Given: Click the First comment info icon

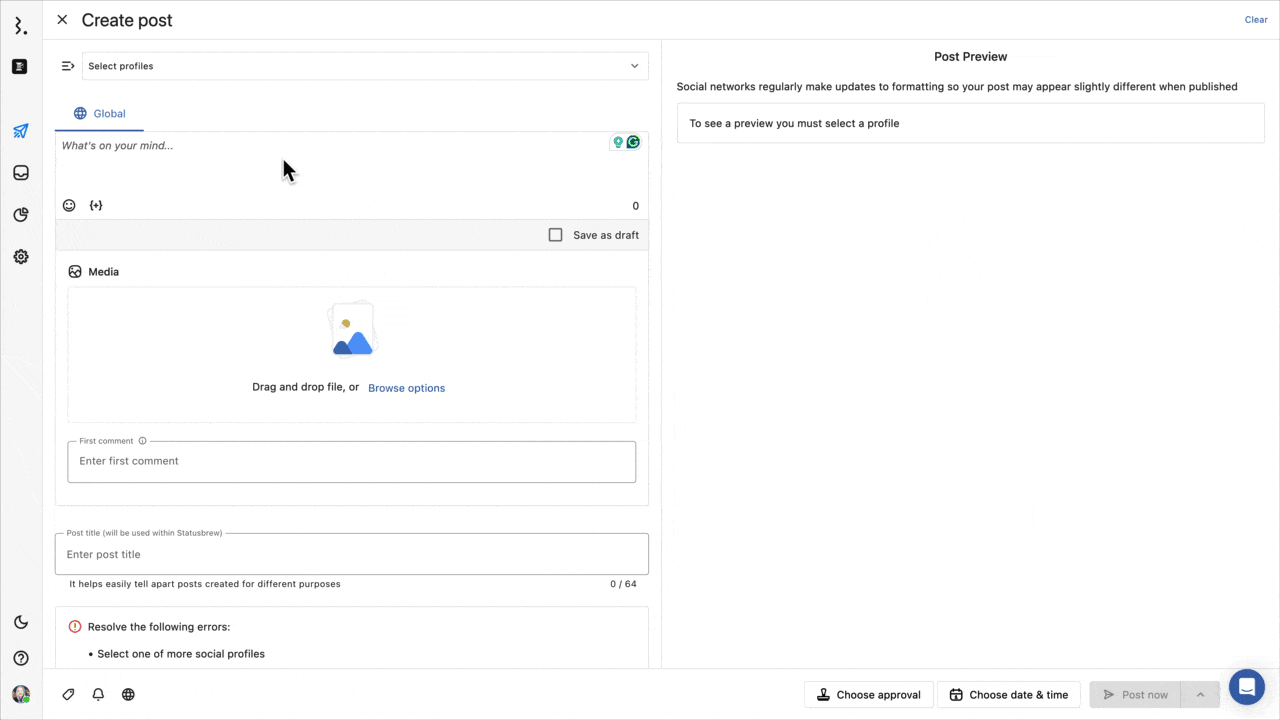Looking at the screenshot, I should [x=143, y=441].
